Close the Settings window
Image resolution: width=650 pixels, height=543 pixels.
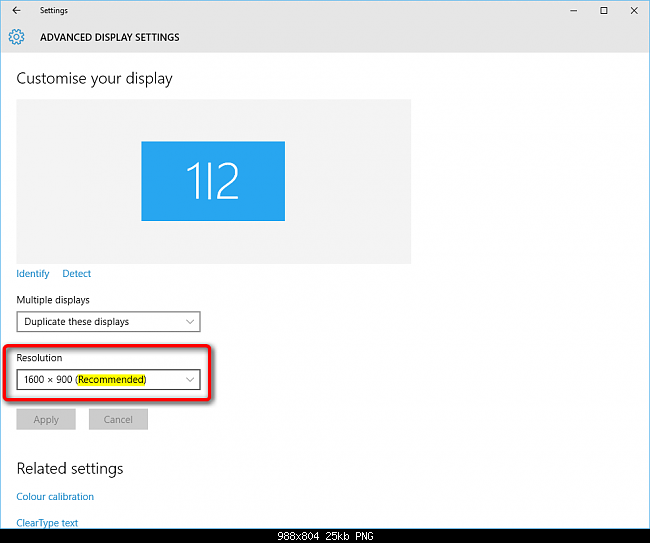point(634,10)
